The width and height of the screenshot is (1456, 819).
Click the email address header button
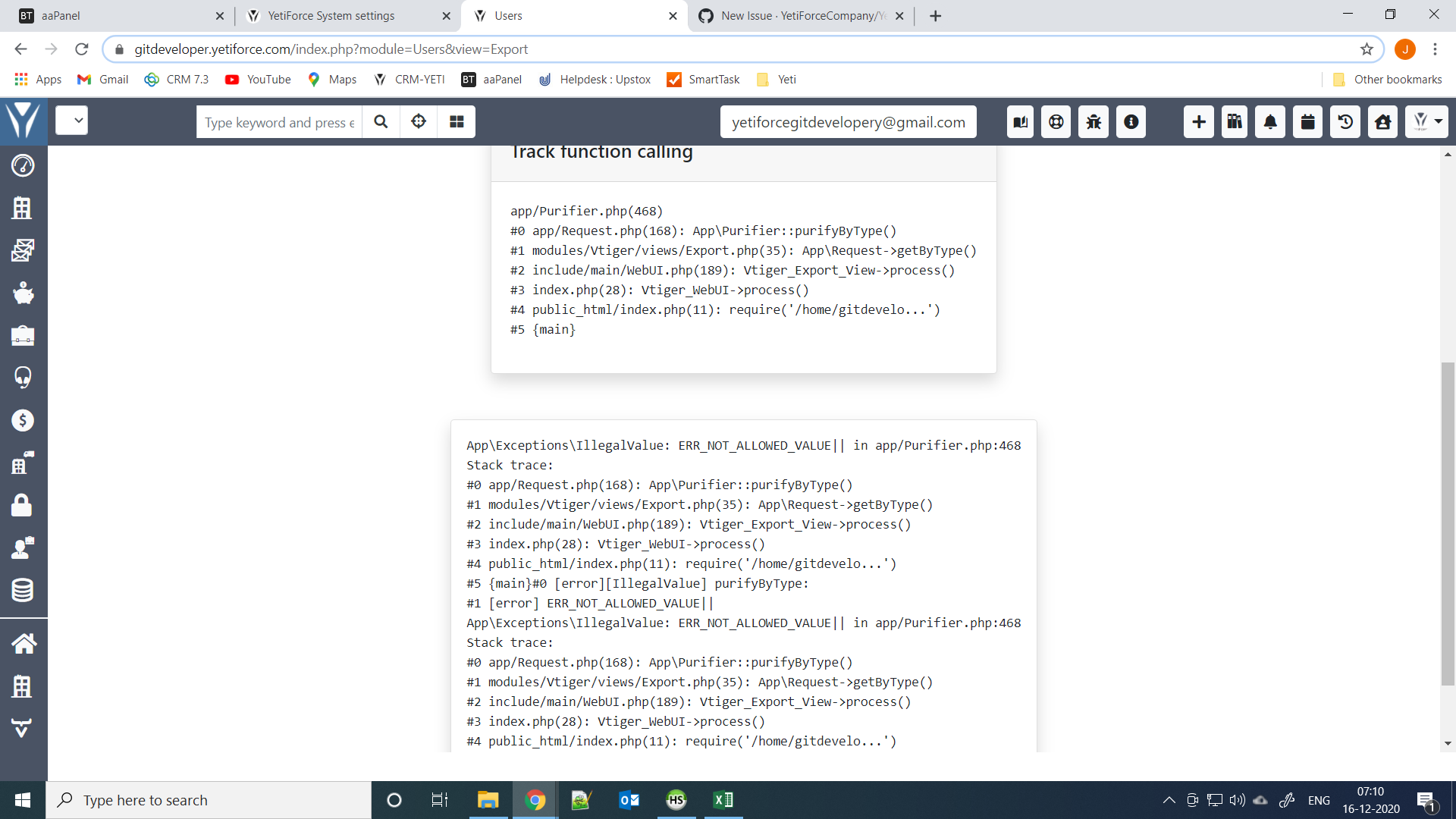(848, 122)
